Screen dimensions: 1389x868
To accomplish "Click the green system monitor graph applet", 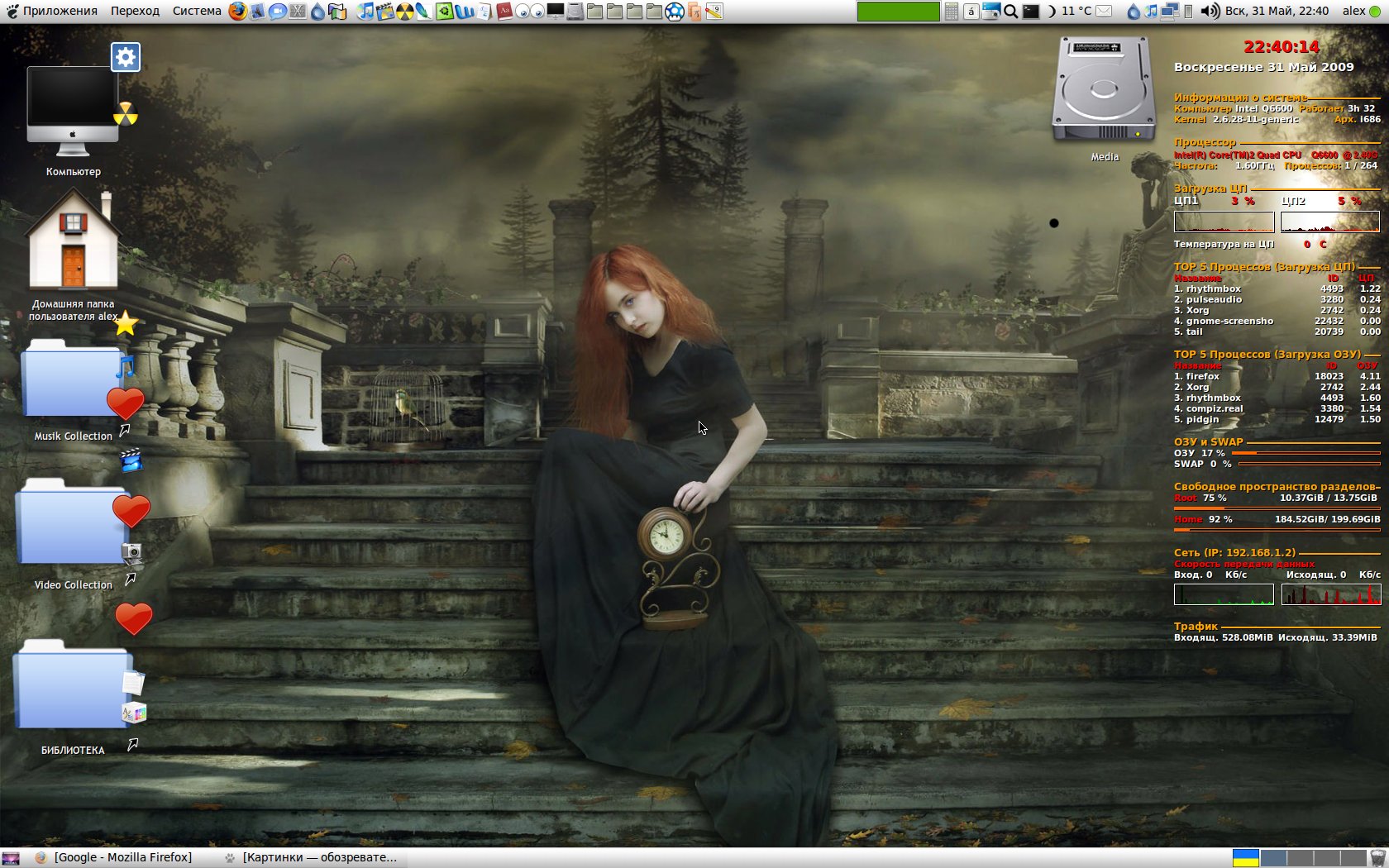I will click(x=898, y=12).
